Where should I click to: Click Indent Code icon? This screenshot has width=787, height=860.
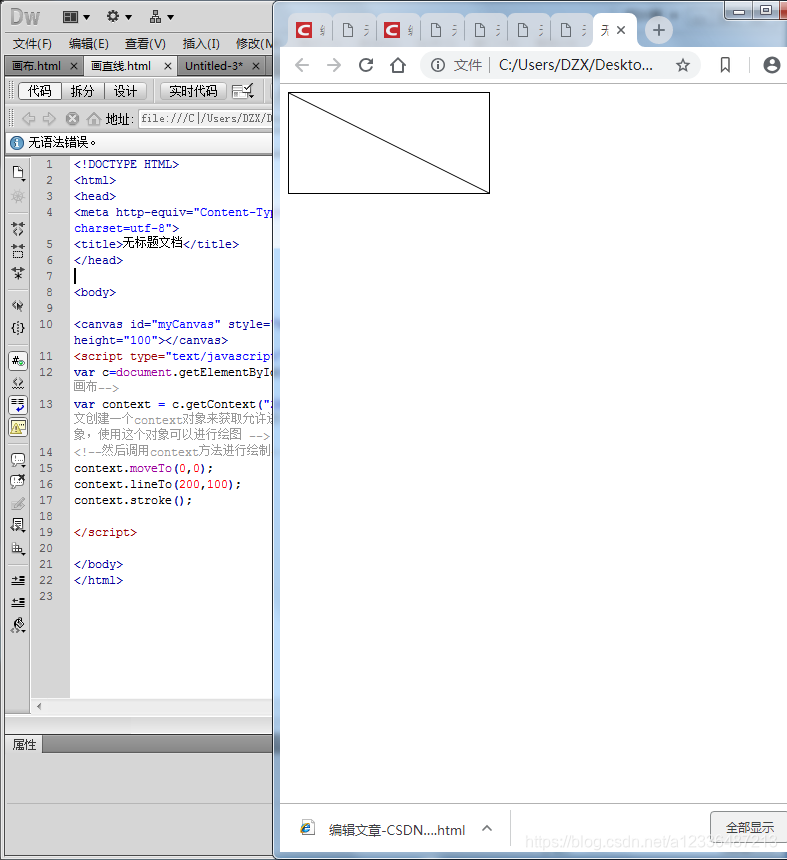[18, 580]
